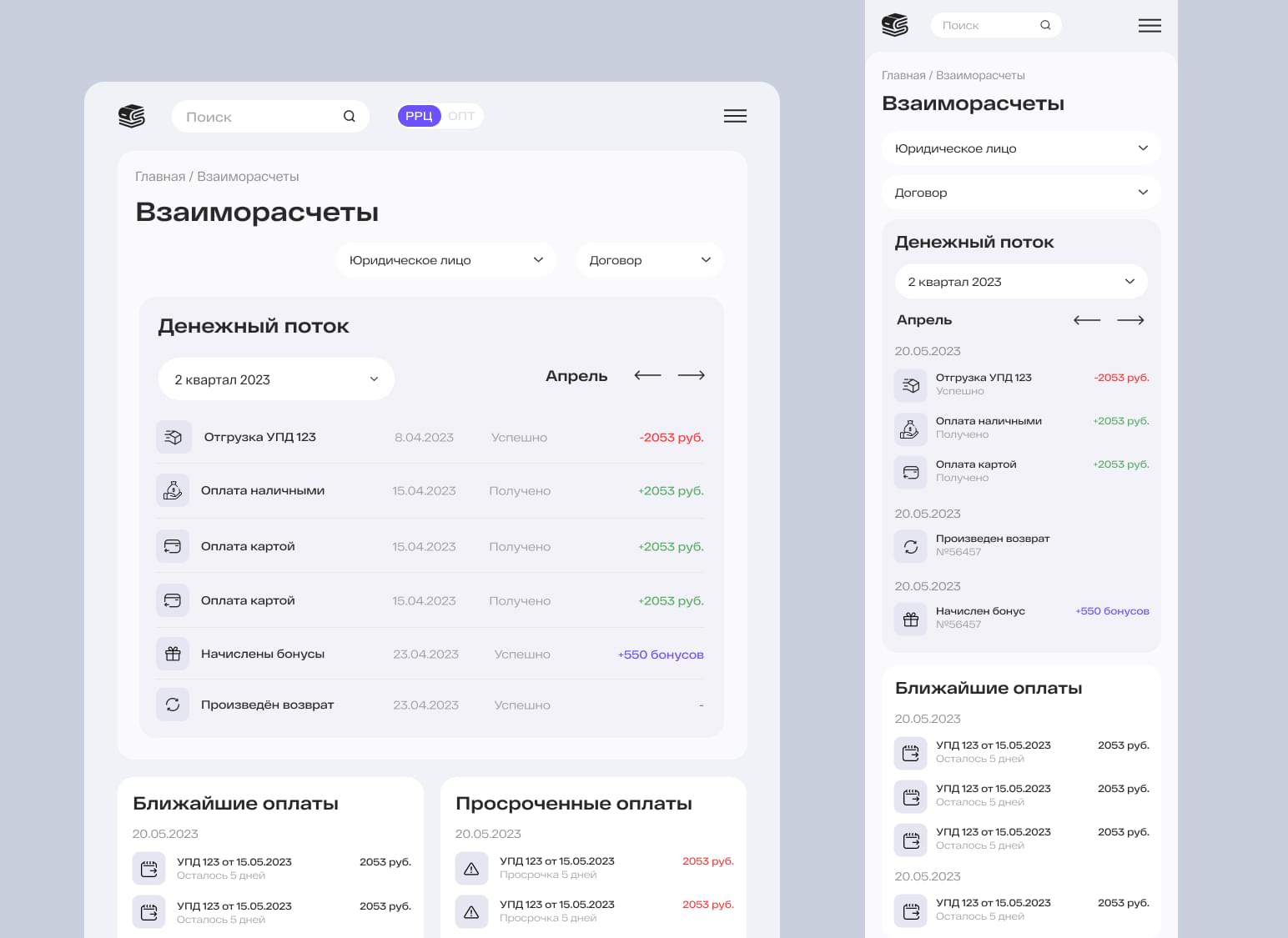The width and height of the screenshot is (1288, 938).
Task: Click the cash payment icon for Оплата наличными
Action: click(173, 490)
